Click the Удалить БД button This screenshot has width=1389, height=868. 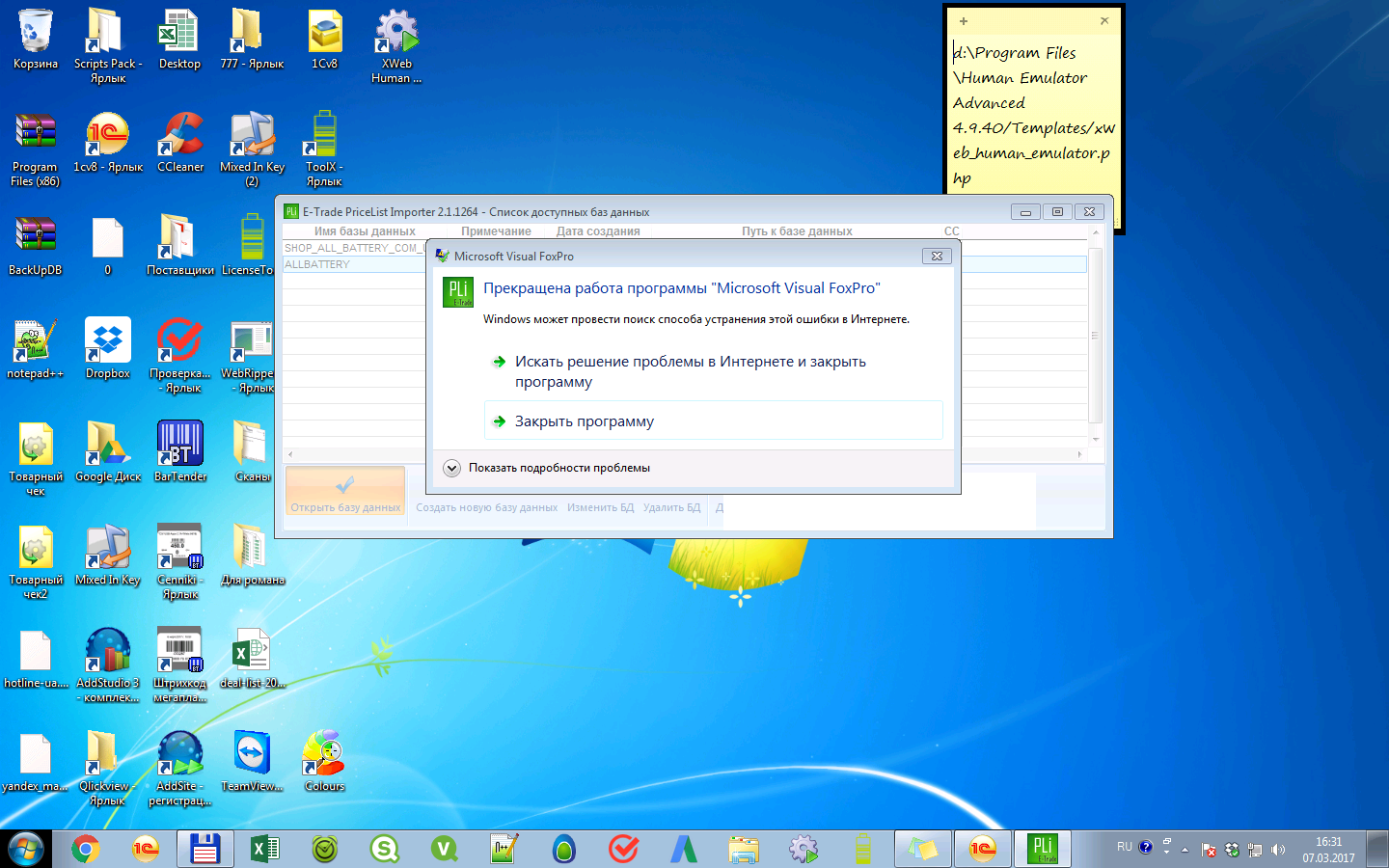[671, 507]
